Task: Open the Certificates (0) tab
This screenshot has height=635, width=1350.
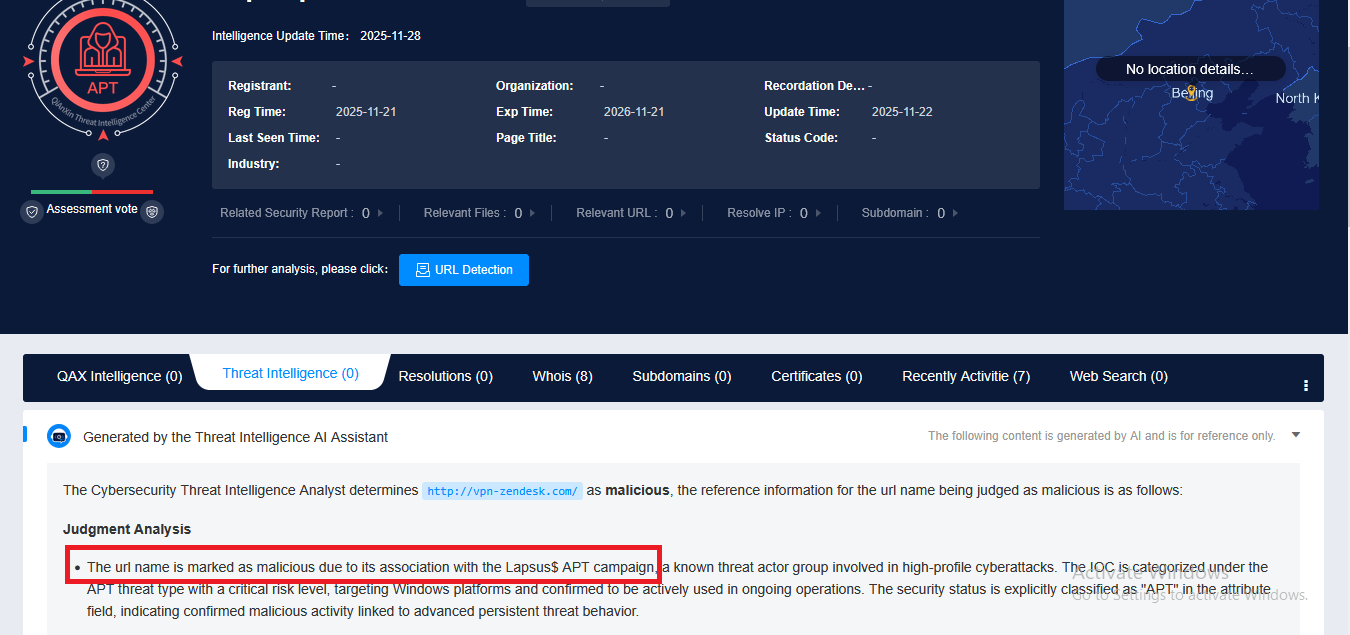Action: click(x=816, y=376)
